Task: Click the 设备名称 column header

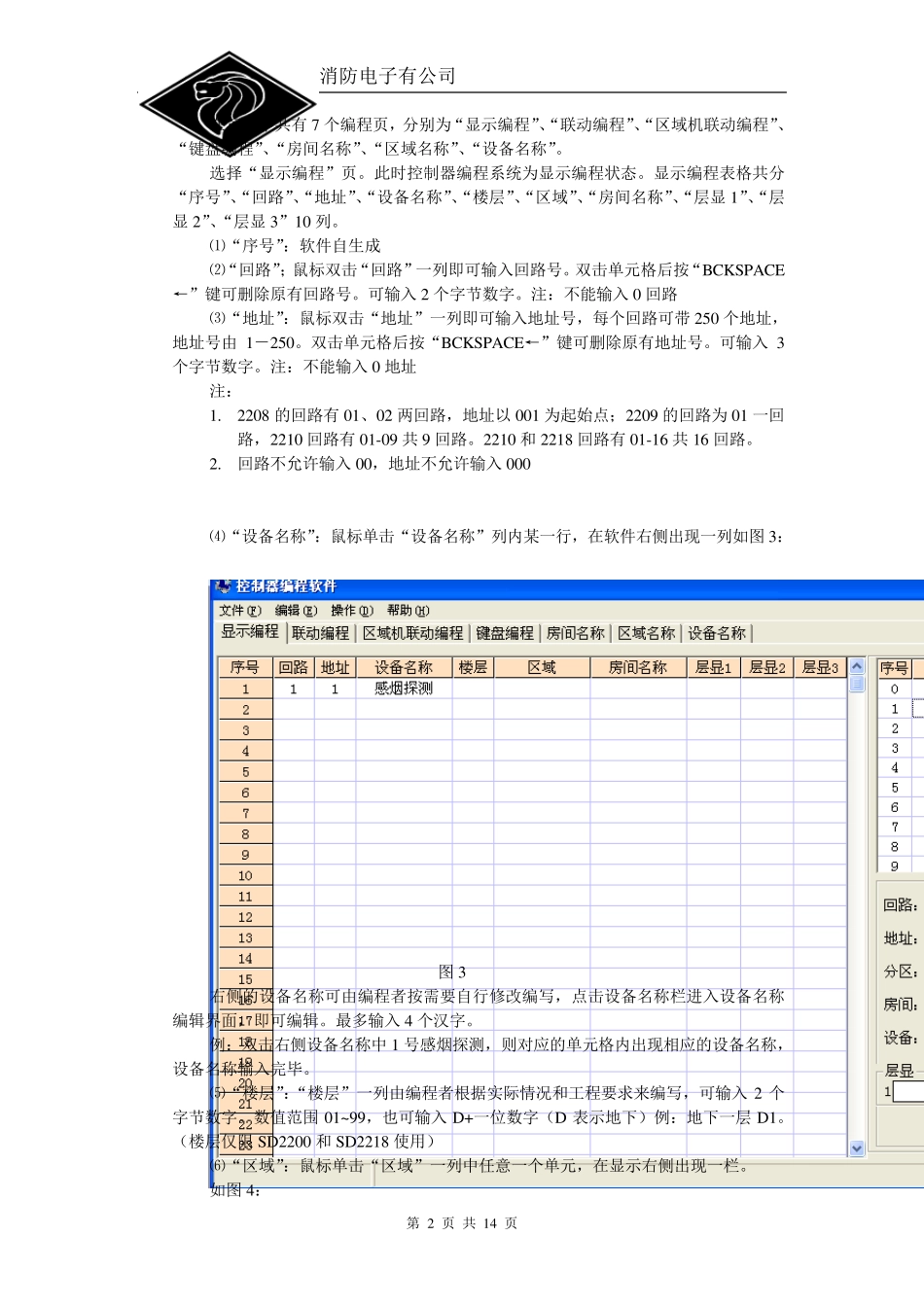Action: click(404, 667)
